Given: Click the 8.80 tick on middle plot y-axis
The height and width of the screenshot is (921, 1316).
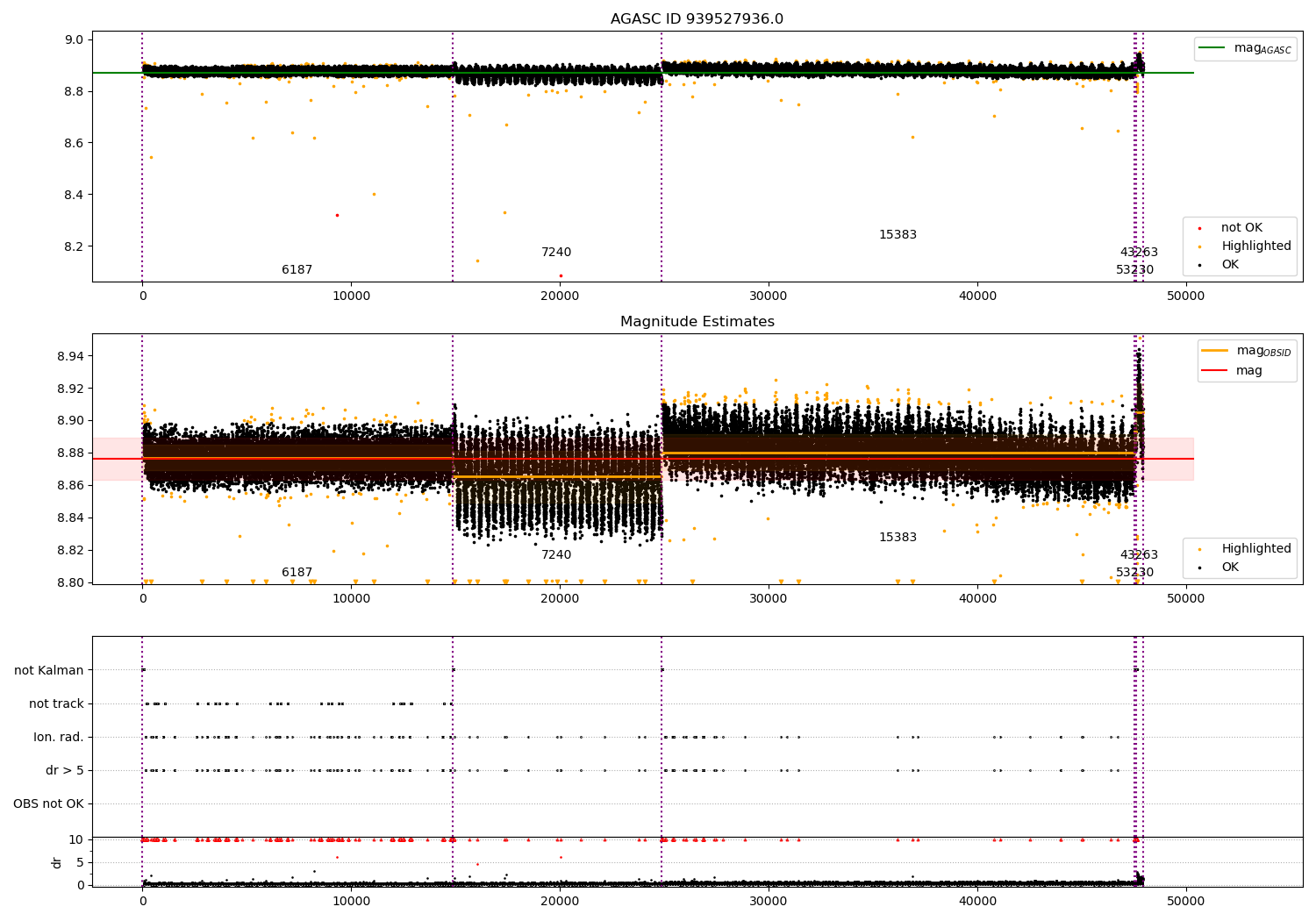Looking at the screenshot, I should (70, 582).
